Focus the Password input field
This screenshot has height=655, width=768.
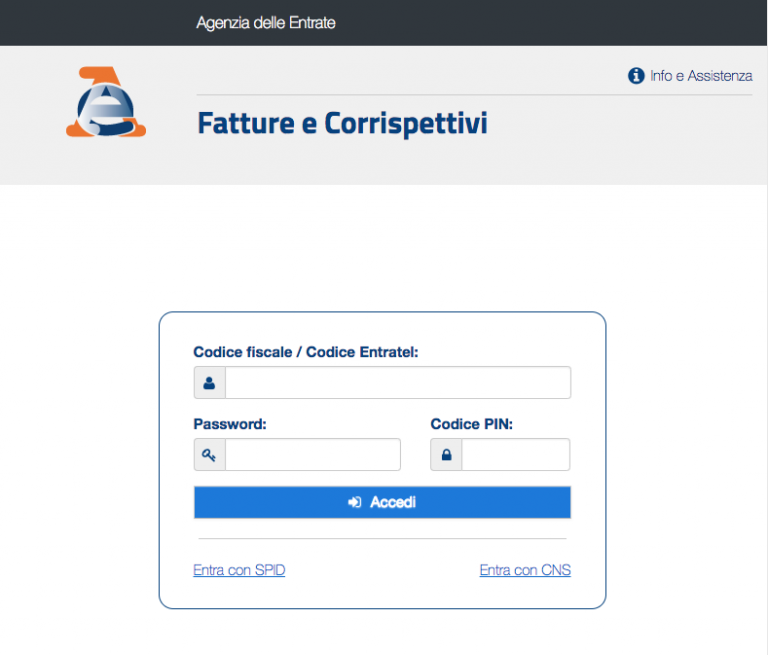pos(312,455)
